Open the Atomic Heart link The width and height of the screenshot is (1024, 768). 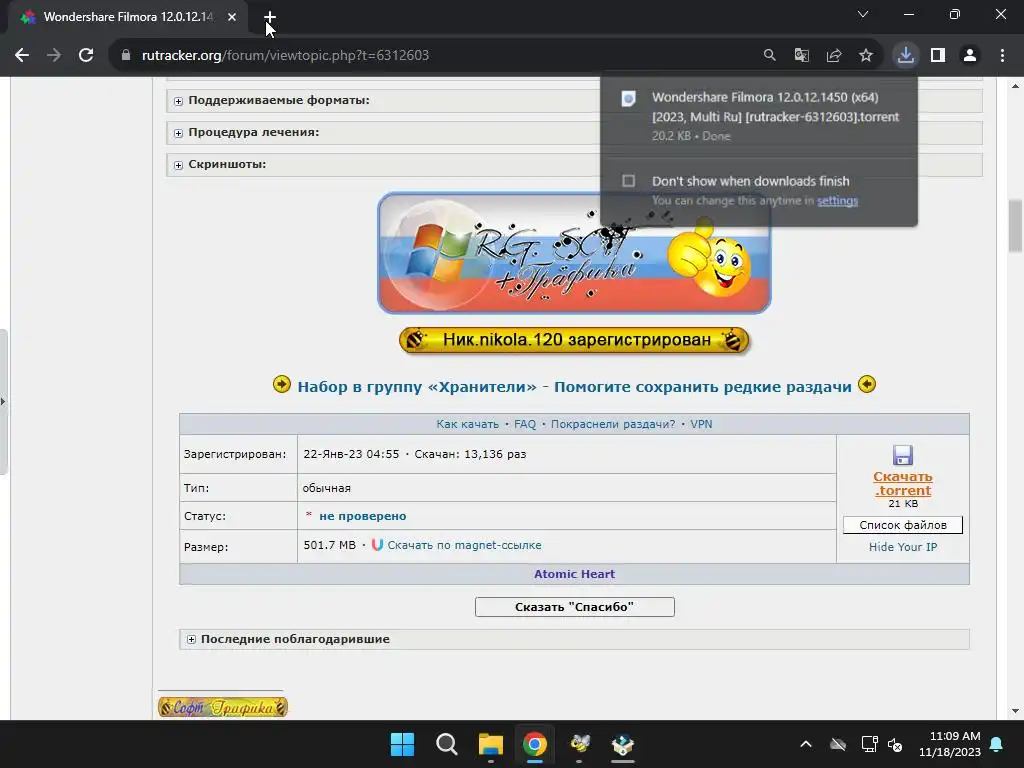[574, 574]
